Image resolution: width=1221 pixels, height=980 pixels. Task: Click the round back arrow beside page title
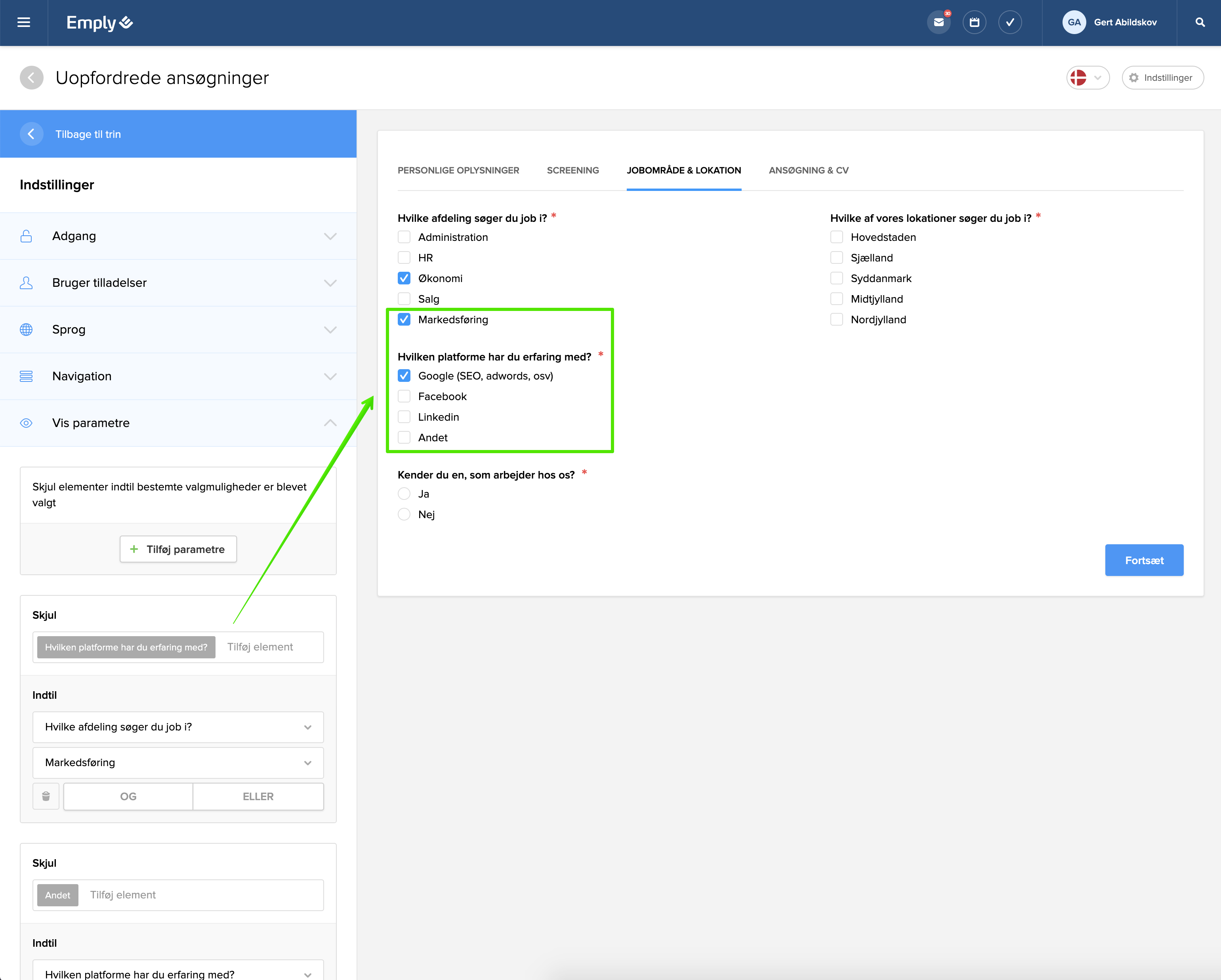coord(32,78)
